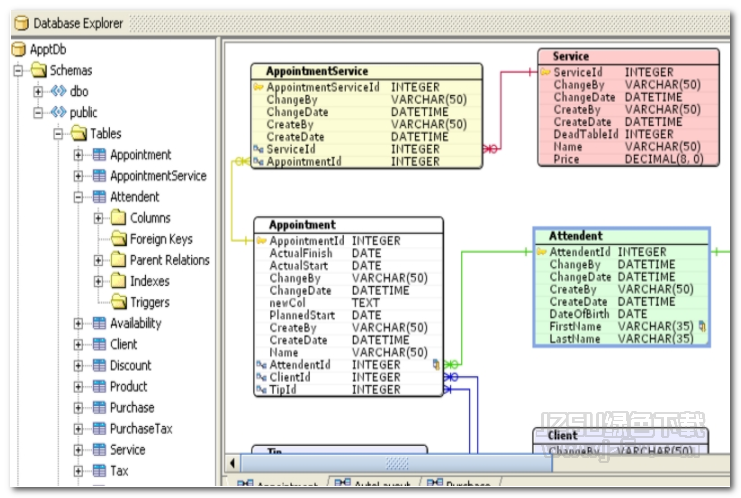
Task: Click the primary key icon beside ServiceId in Service
Action: click(x=546, y=72)
